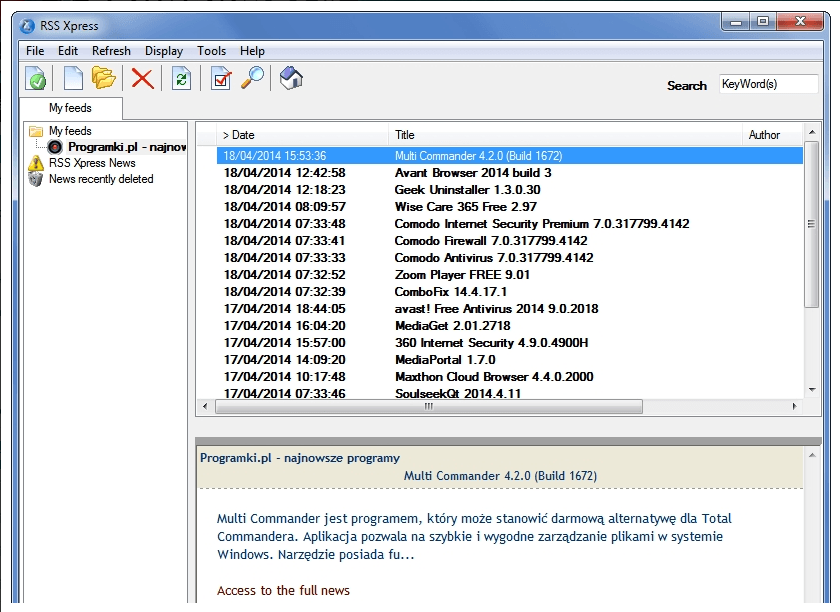Click the home toolbar icon

tap(291, 78)
